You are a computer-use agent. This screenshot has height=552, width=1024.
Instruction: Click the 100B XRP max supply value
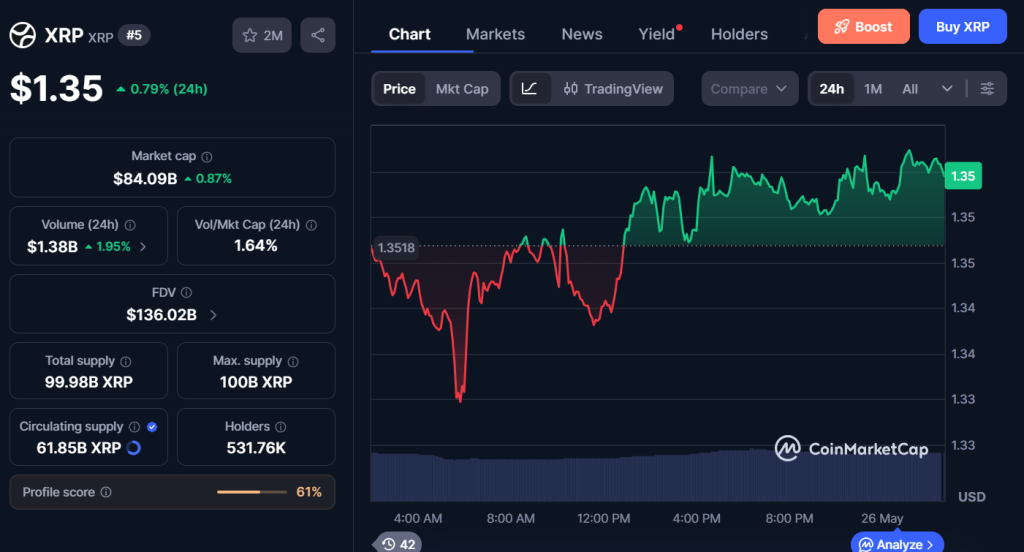pos(256,382)
